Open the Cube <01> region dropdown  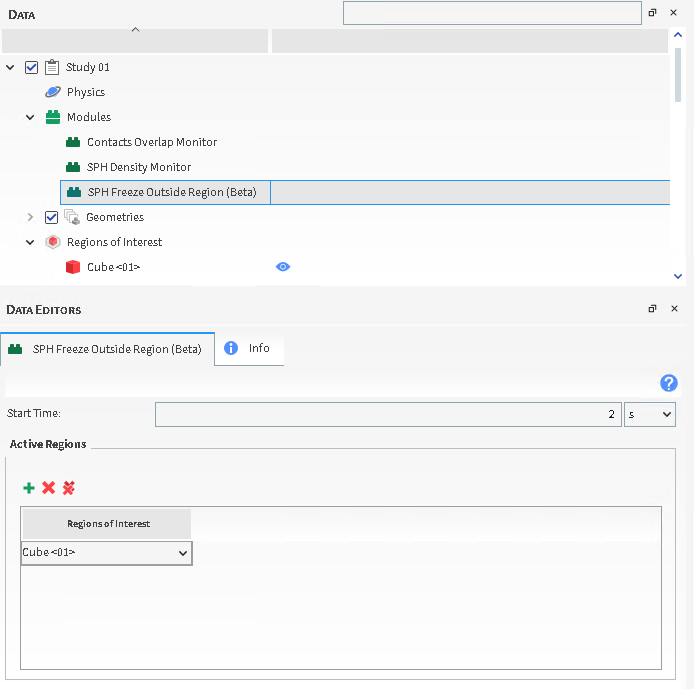(x=106, y=552)
